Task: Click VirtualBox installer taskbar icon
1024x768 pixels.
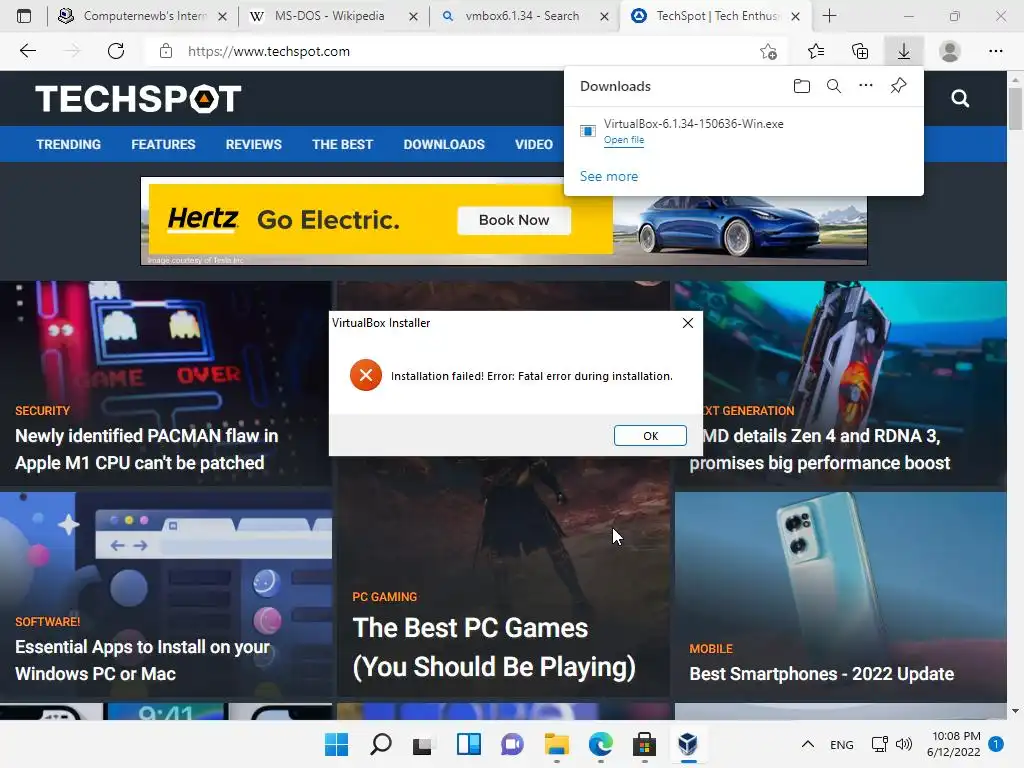Action: [x=688, y=744]
